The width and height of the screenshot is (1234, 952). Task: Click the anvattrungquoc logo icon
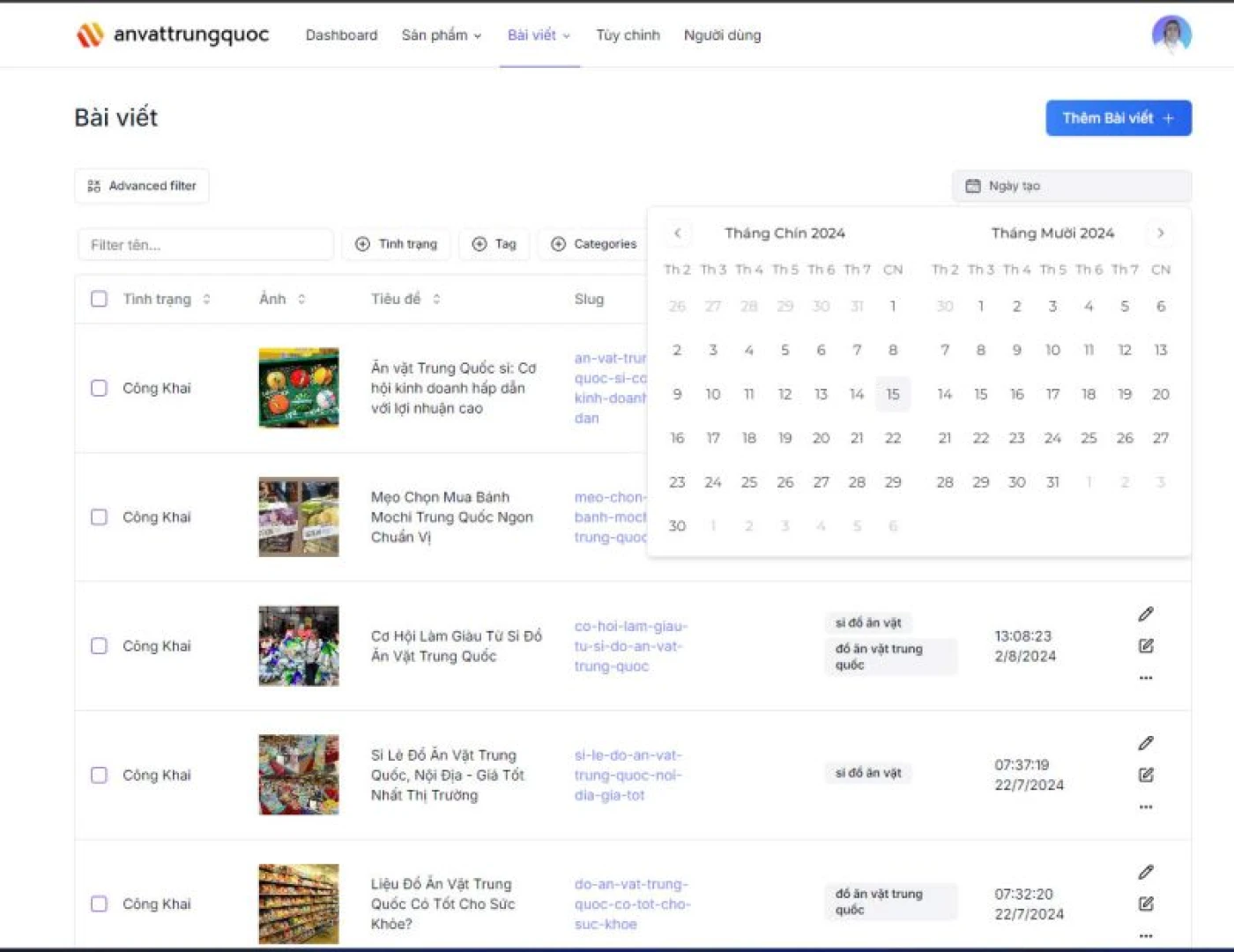click(90, 35)
